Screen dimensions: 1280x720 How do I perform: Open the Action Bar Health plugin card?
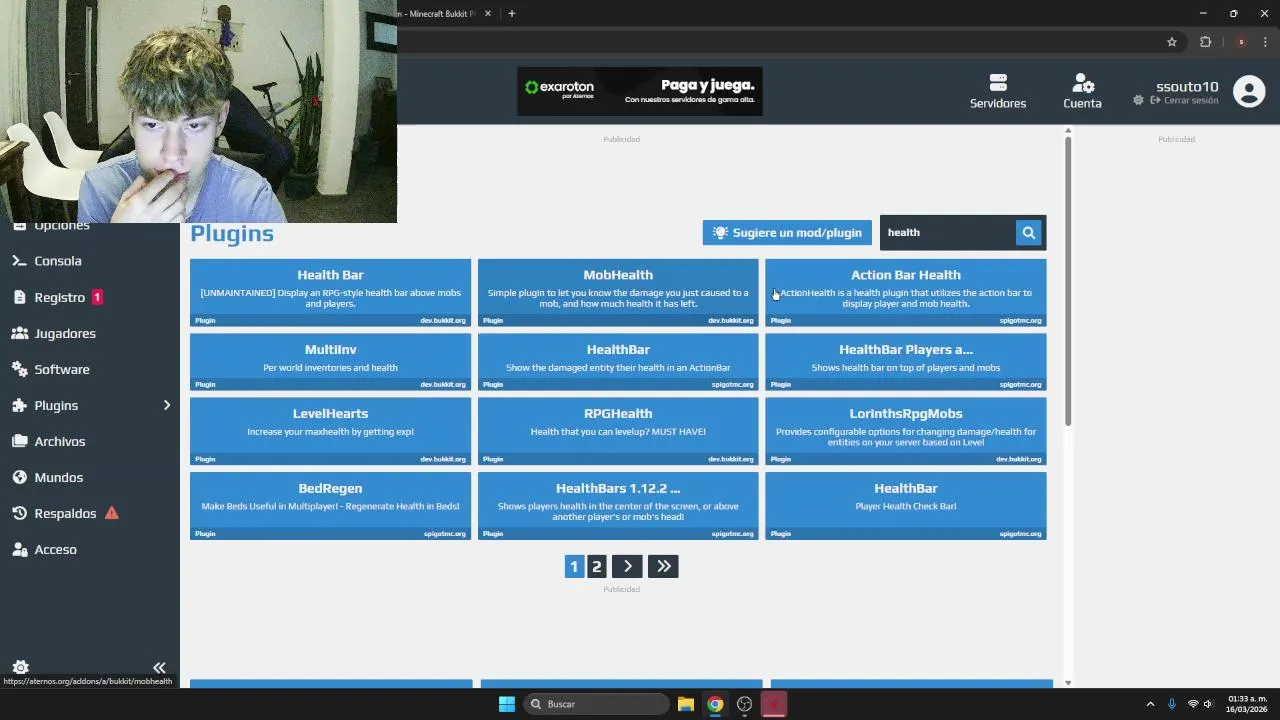point(906,293)
